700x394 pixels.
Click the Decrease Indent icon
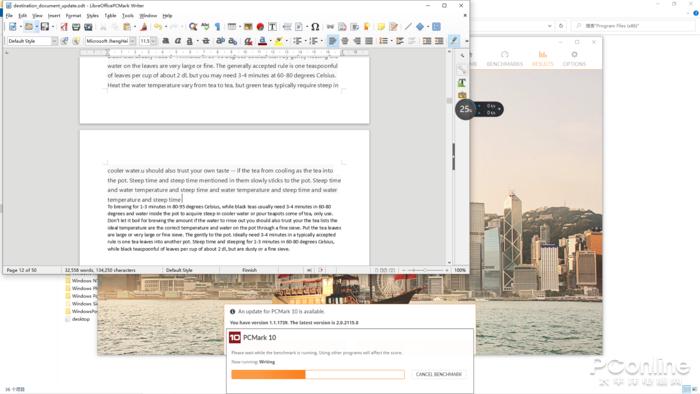point(439,41)
